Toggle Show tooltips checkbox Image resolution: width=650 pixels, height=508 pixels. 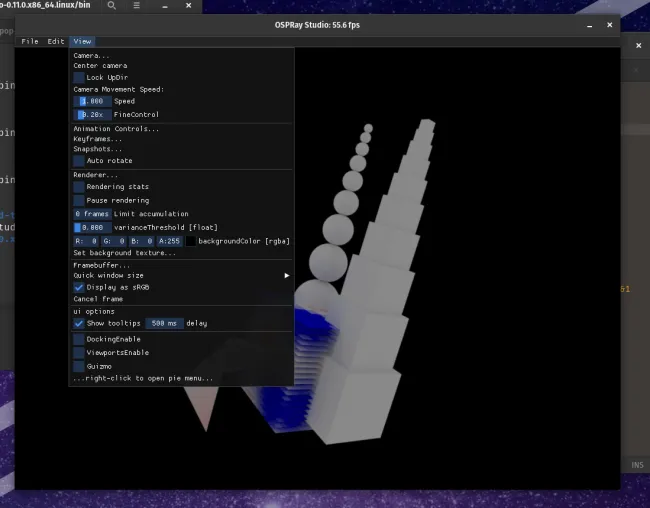[79, 323]
